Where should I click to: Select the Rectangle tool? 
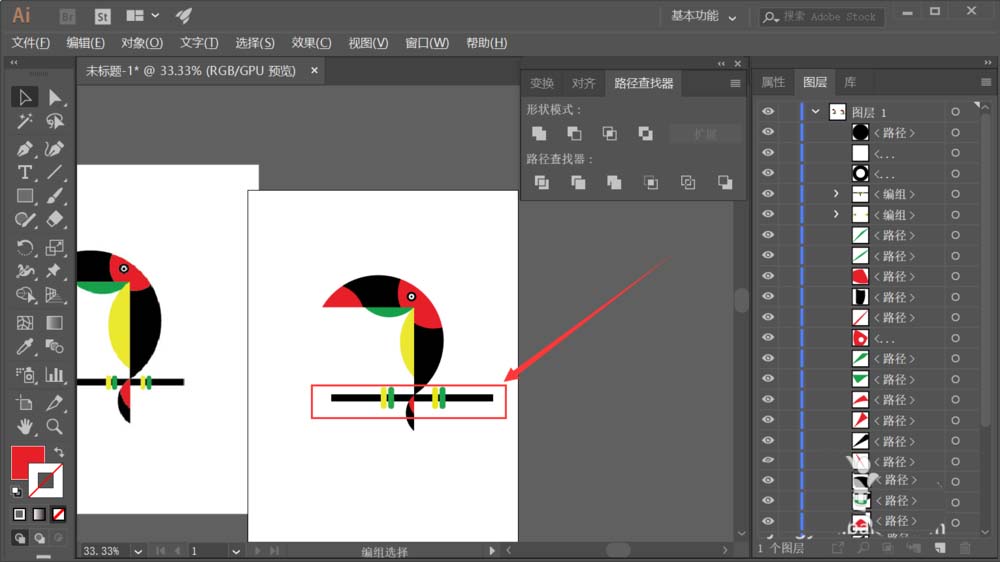point(24,196)
